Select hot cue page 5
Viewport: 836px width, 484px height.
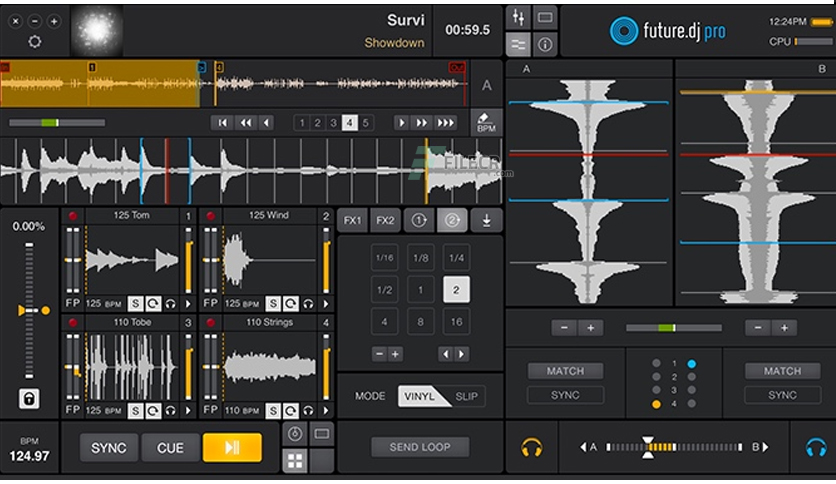366,123
